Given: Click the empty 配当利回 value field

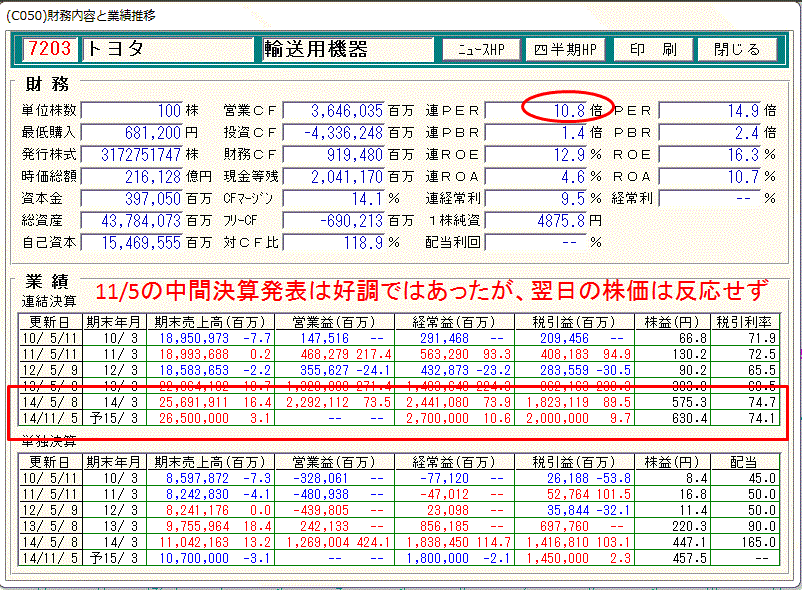Looking at the screenshot, I should pyautogui.click(x=536, y=242).
